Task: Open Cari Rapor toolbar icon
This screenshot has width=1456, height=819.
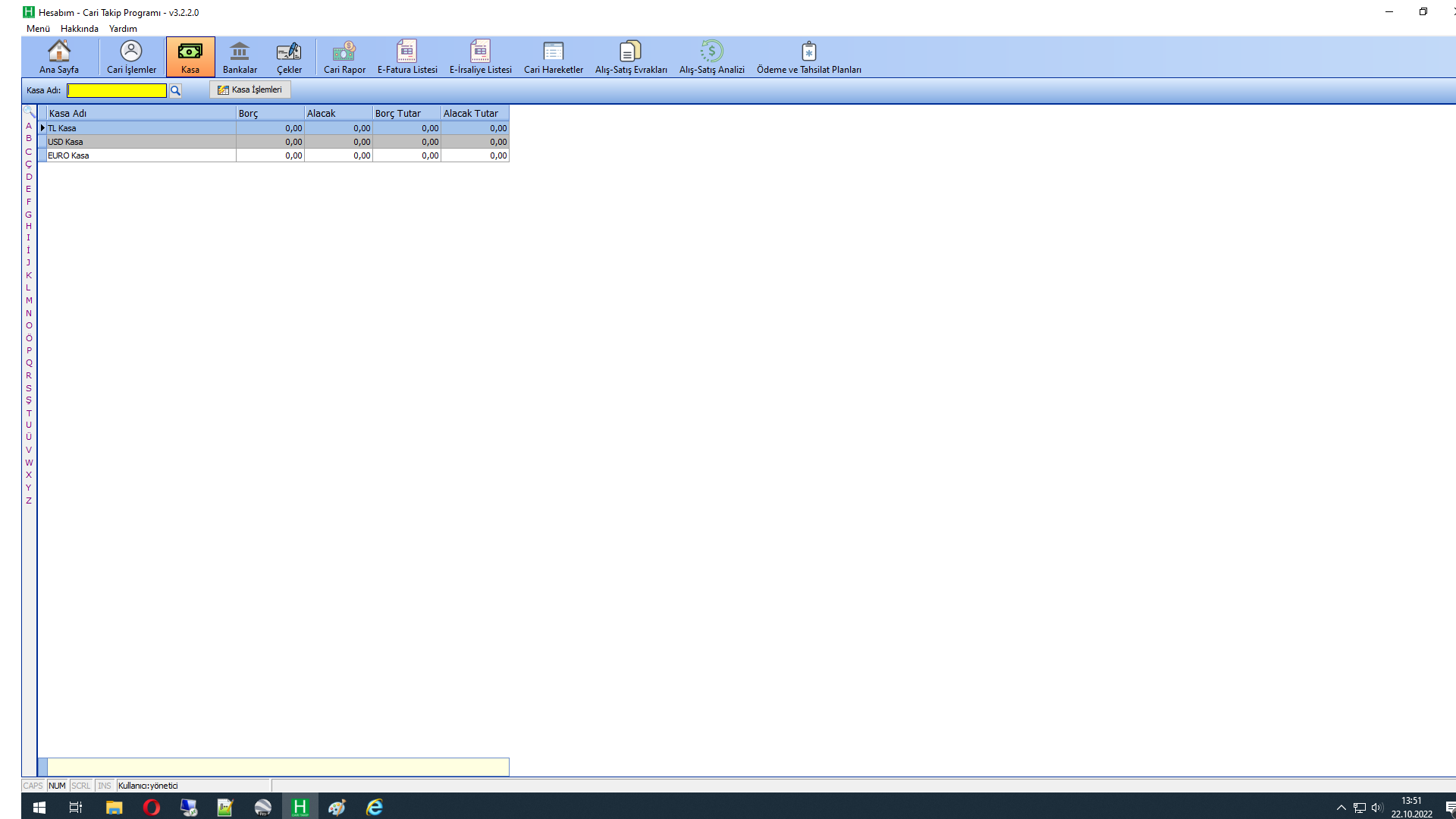Action: tap(344, 57)
